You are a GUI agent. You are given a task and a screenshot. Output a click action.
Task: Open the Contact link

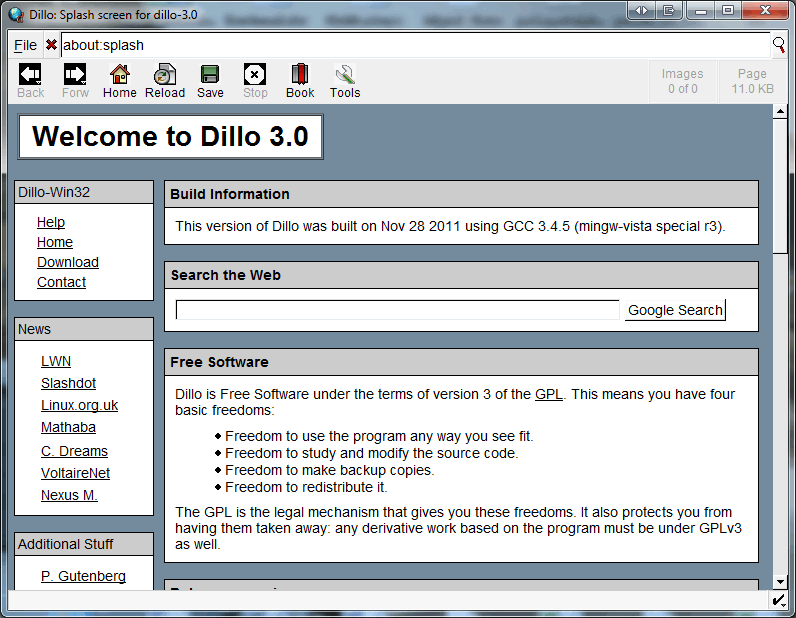(x=61, y=282)
